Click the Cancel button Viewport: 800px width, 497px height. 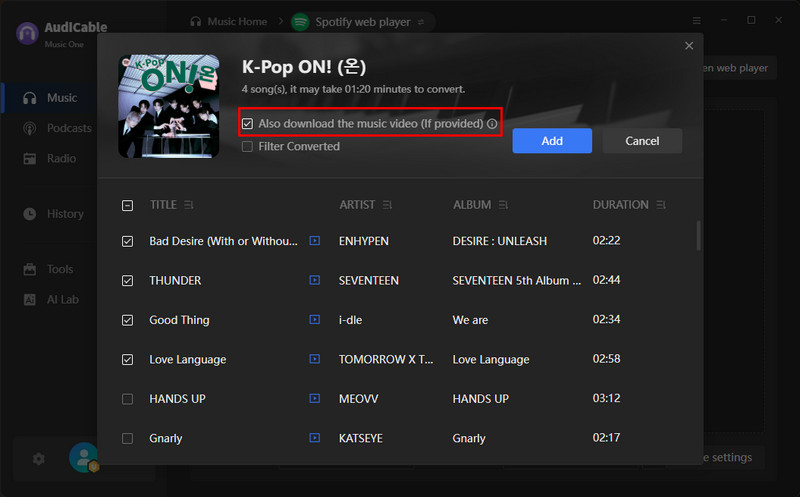coord(642,141)
